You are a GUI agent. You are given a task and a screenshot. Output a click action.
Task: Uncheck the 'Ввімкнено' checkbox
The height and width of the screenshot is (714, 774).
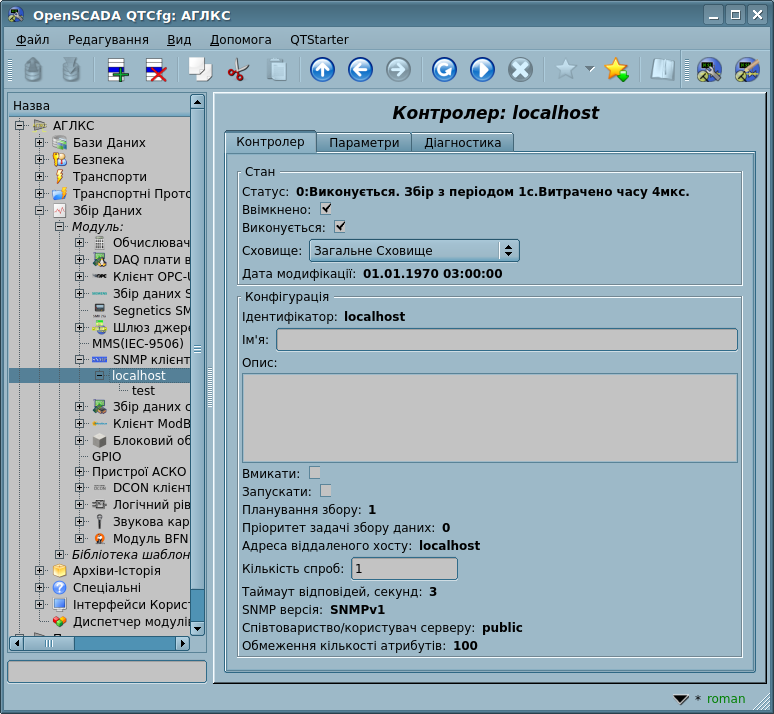click(x=326, y=209)
